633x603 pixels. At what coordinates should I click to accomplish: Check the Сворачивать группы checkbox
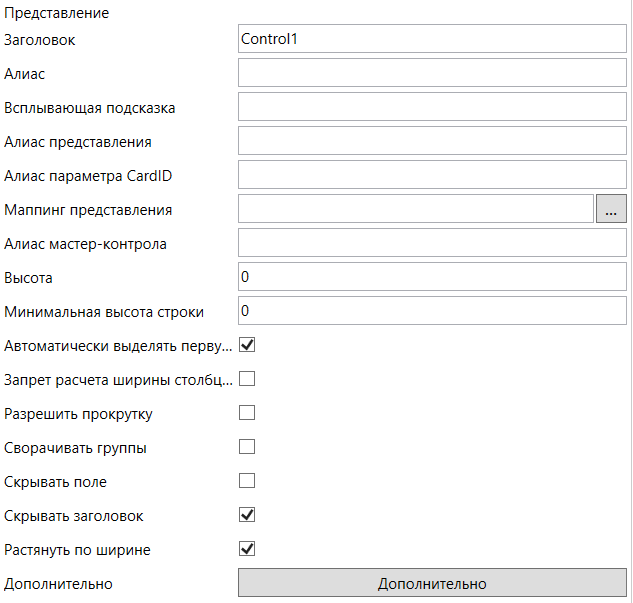click(247, 447)
